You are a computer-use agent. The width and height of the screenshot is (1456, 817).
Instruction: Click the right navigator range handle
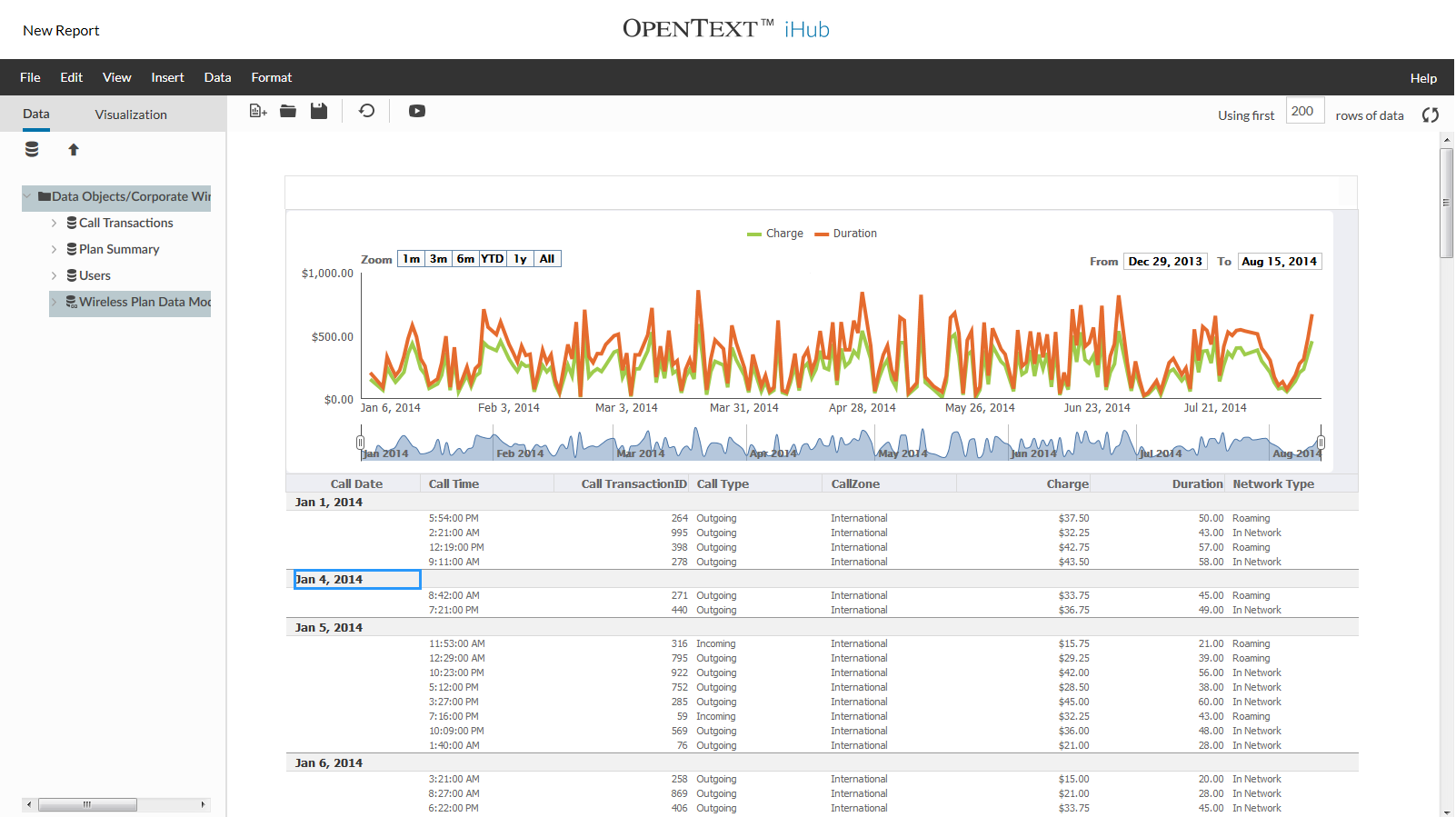1321,443
